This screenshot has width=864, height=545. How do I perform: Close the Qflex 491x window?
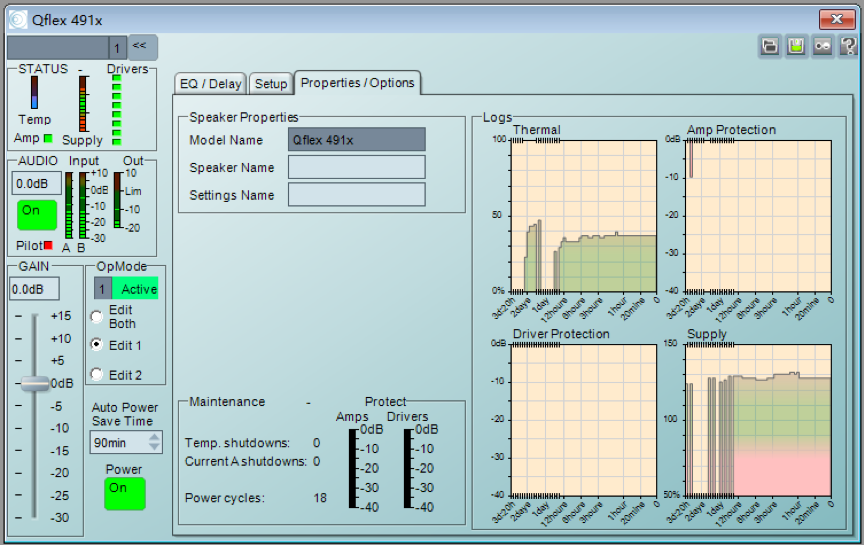point(836,19)
